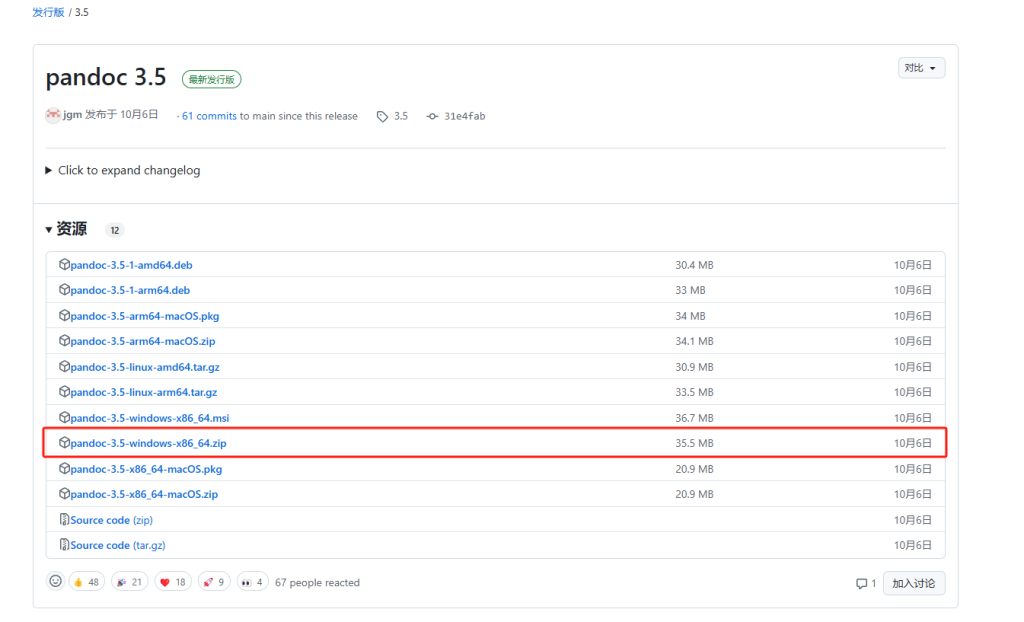
Task: Click the package icon for pandoc-3.5-1-amd64.deb
Action: point(64,265)
